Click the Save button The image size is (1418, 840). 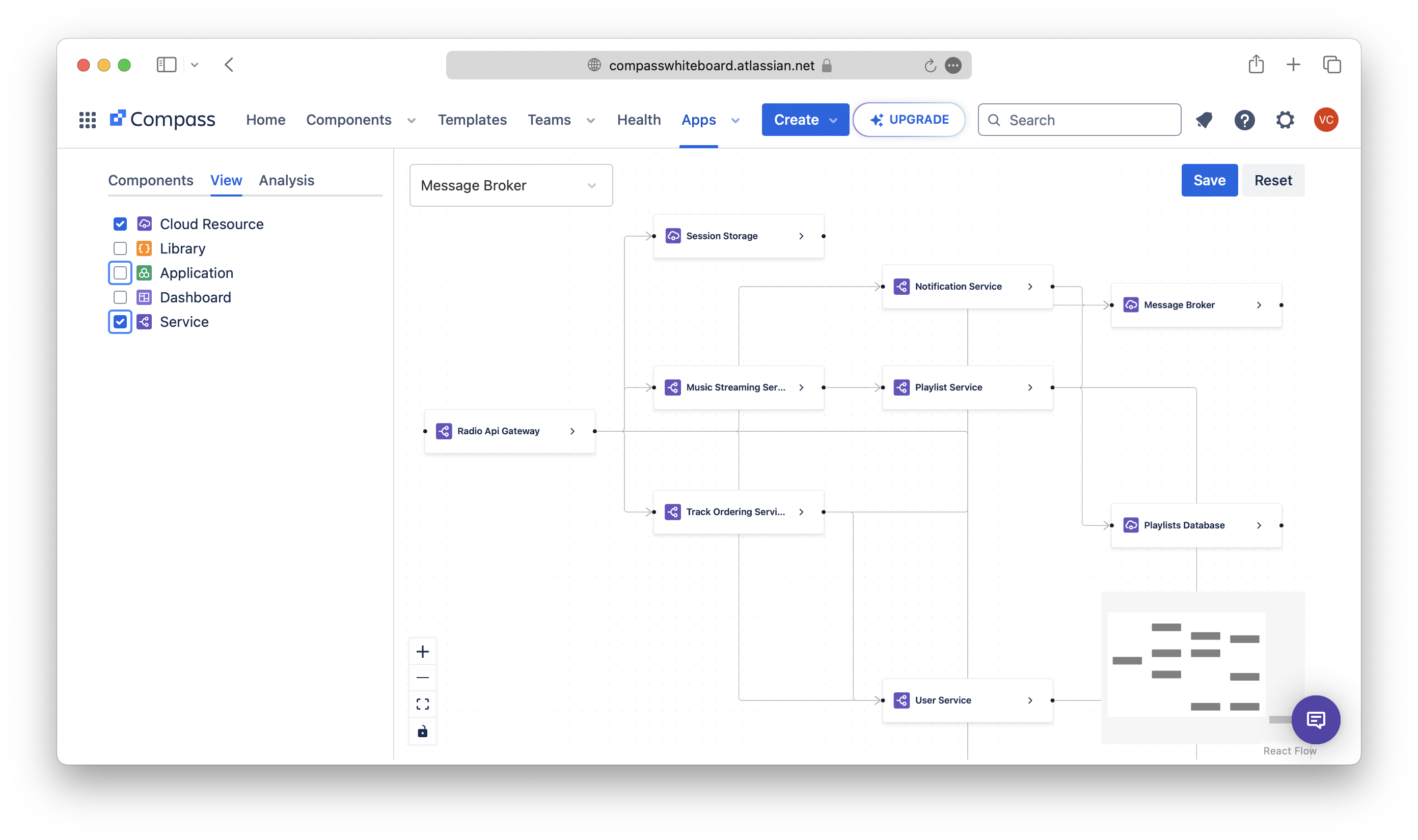1209,180
